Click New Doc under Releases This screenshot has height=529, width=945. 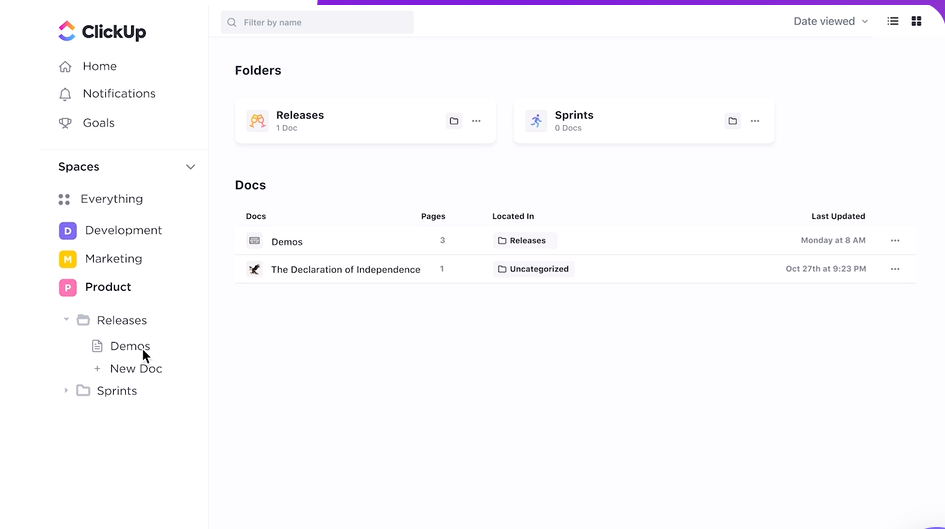click(x=136, y=369)
